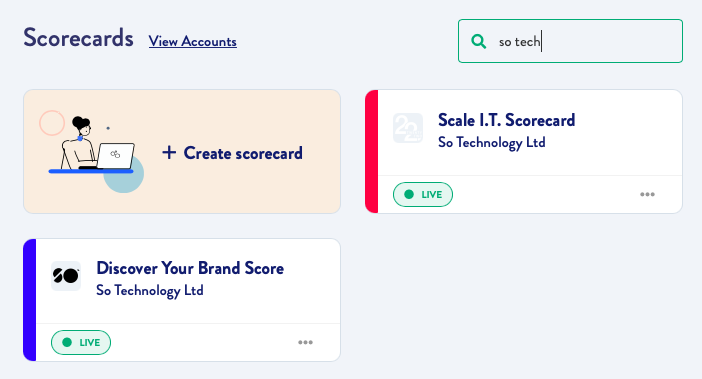
Task: Click the LIVE status badge on Scale I.T. card
Action: click(423, 194)
